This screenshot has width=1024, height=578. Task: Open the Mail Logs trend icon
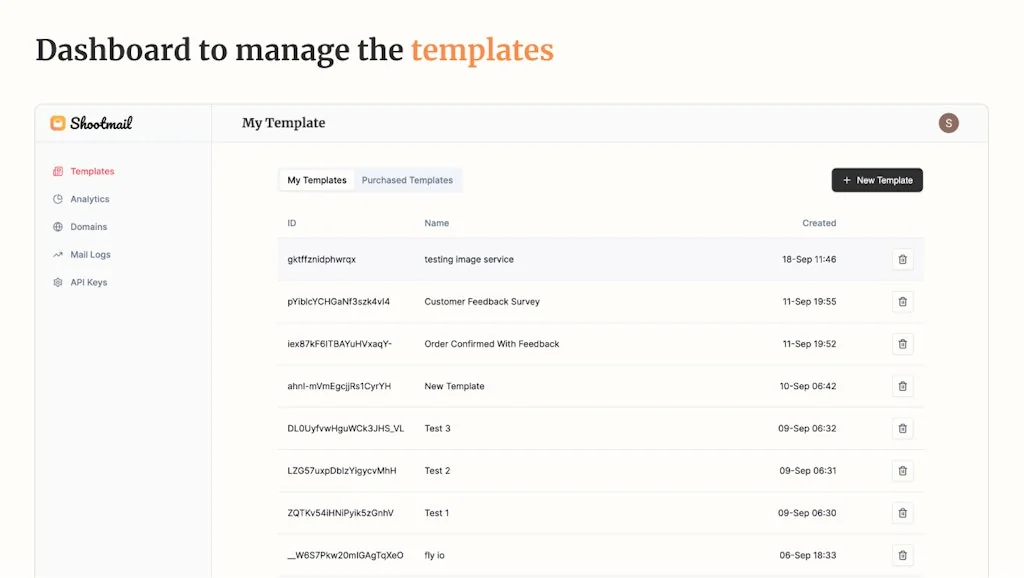point(58,255)
